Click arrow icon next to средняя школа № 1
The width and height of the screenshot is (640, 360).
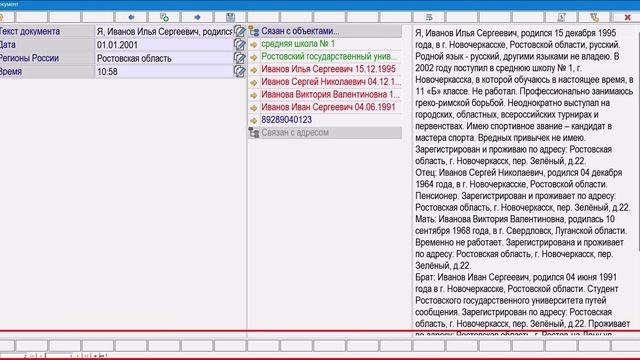[254, 44]
